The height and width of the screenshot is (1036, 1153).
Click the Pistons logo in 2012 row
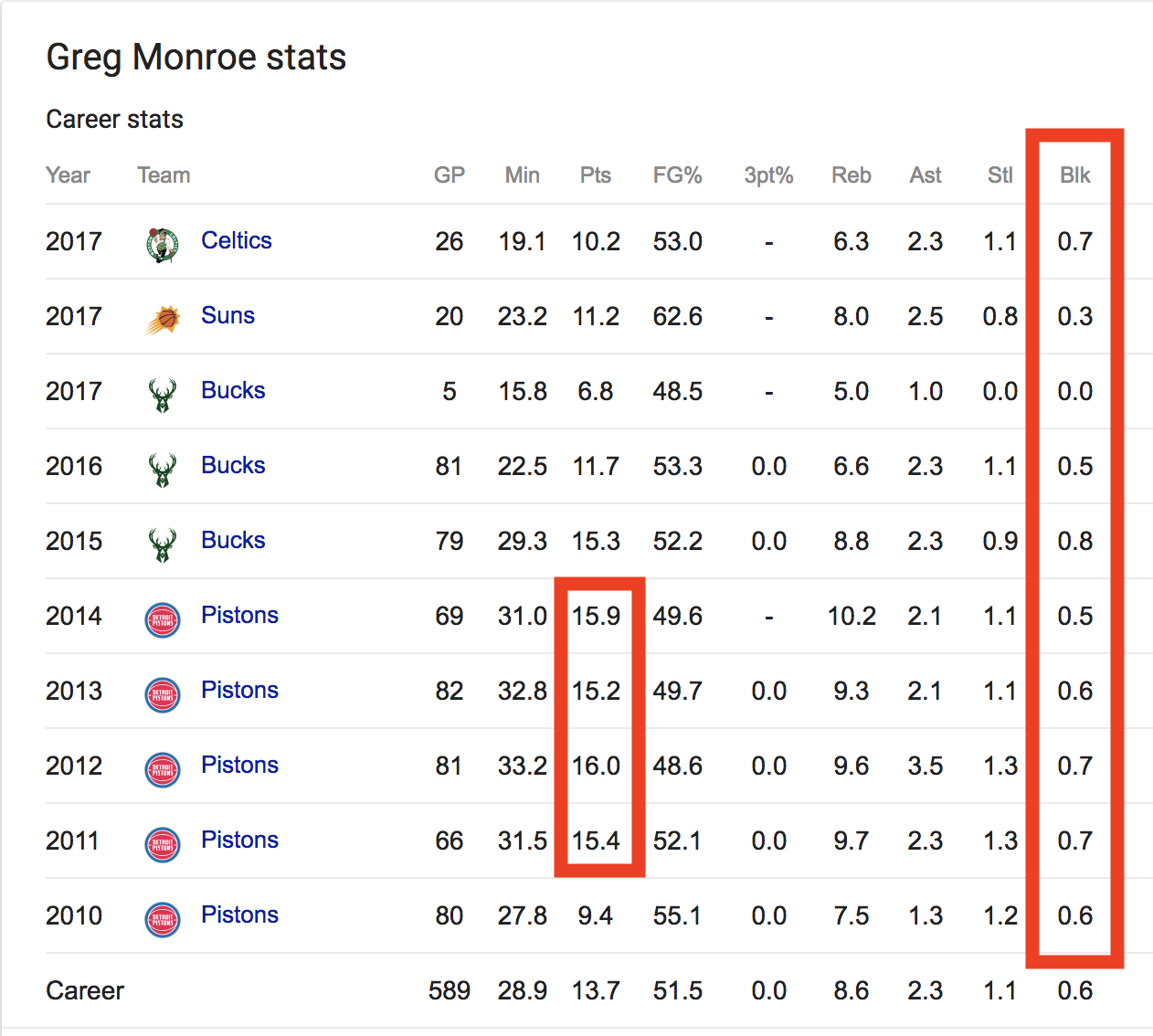coord(163,769)
